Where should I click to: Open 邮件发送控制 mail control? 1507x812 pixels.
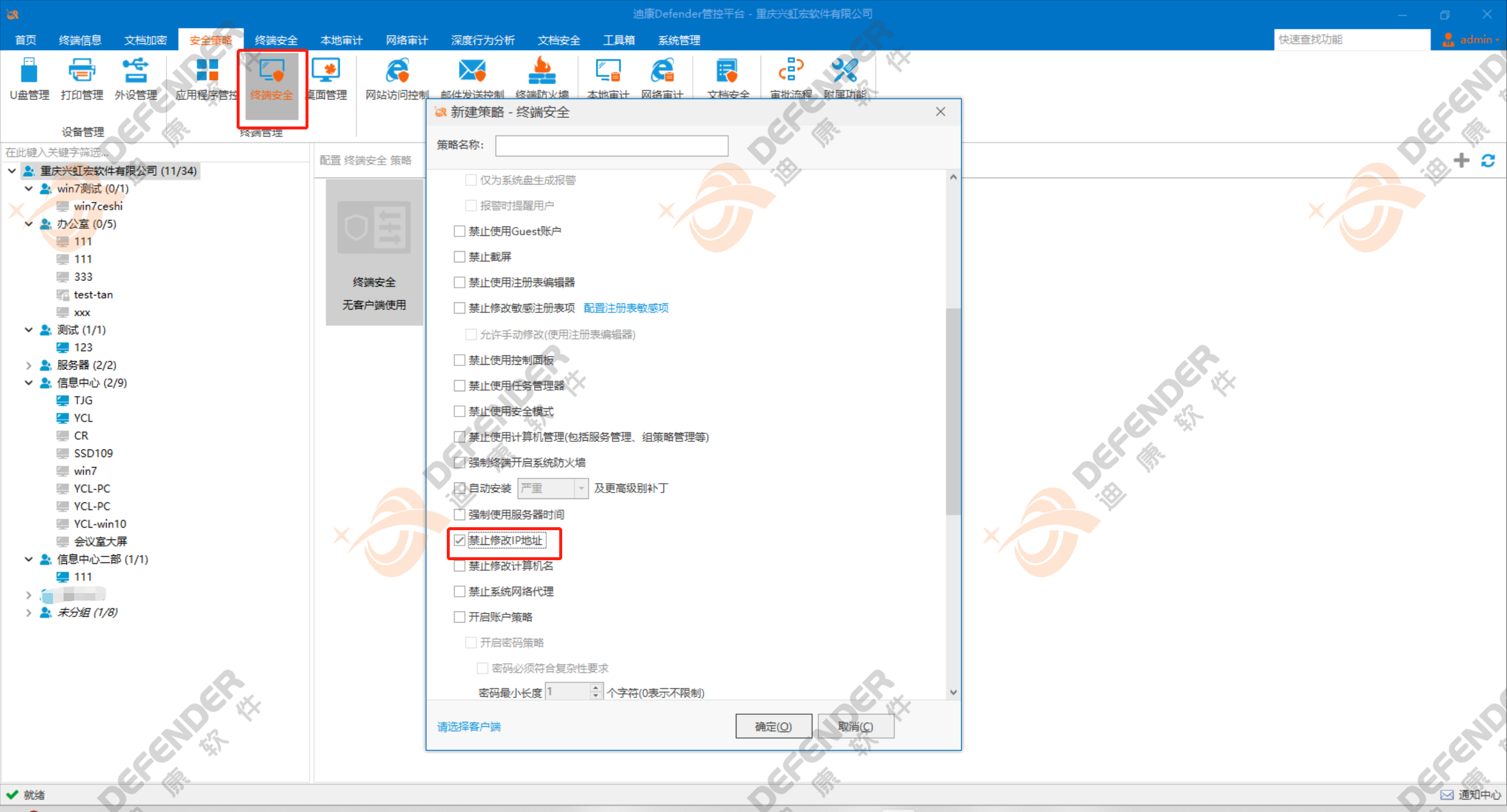(x=472, y=79)
